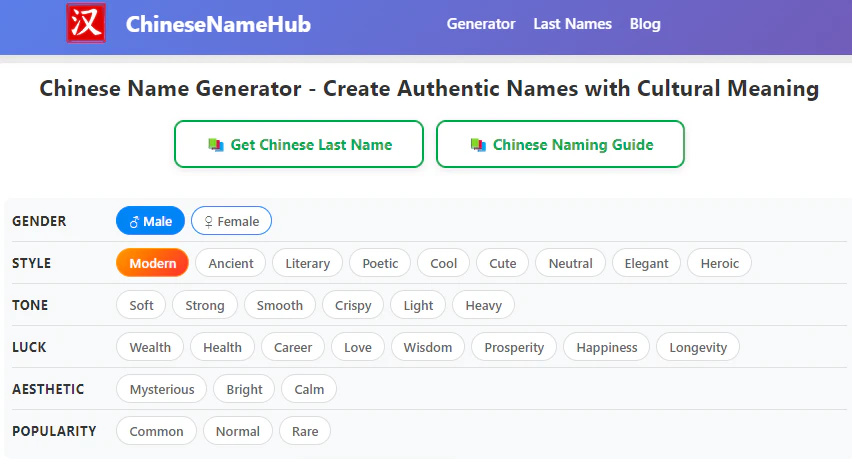
Task: Pick Longevity under Luck
Action: coord(698,347)
